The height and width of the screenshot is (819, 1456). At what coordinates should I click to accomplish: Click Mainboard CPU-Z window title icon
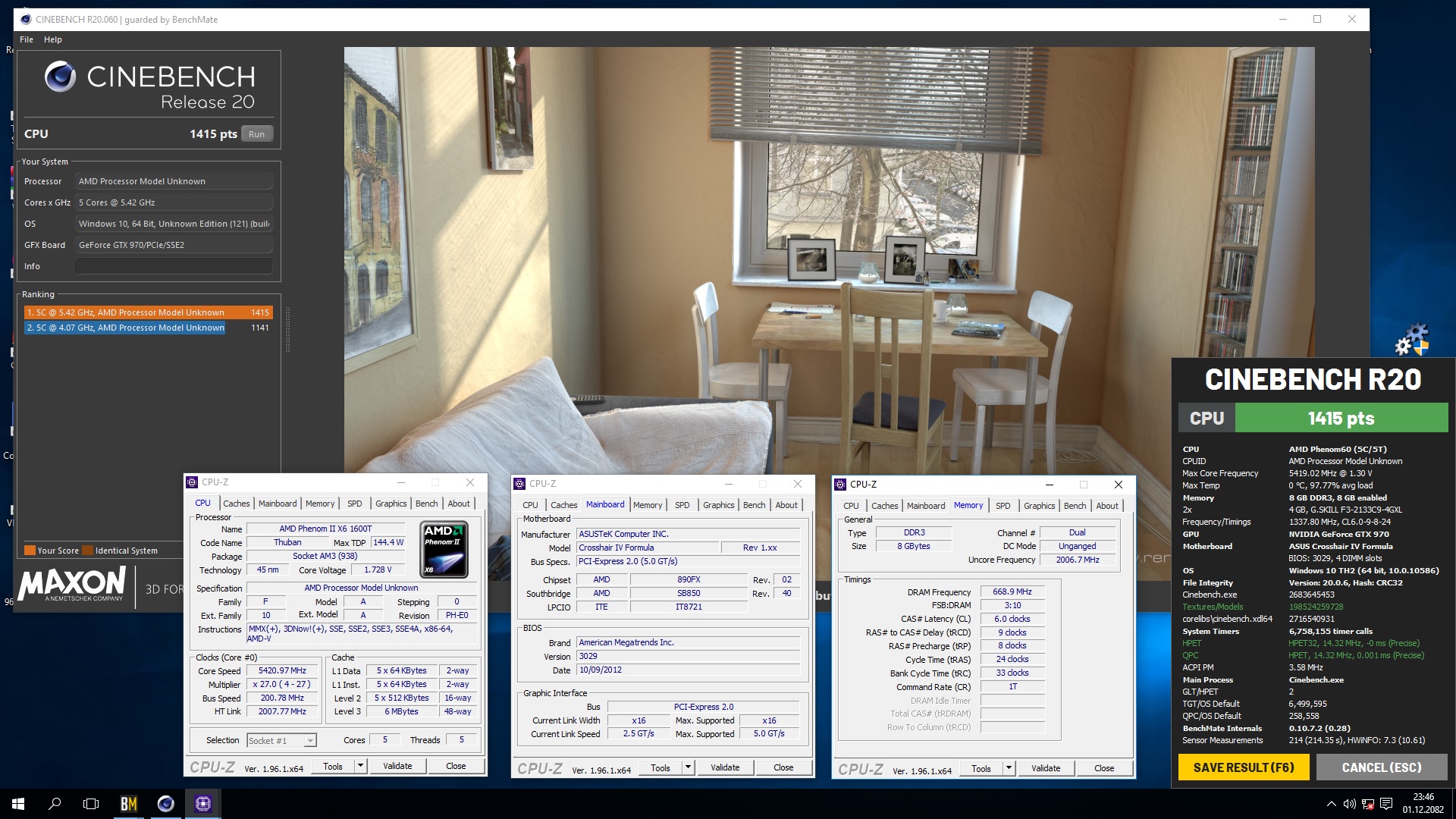(x=519, y=484)
